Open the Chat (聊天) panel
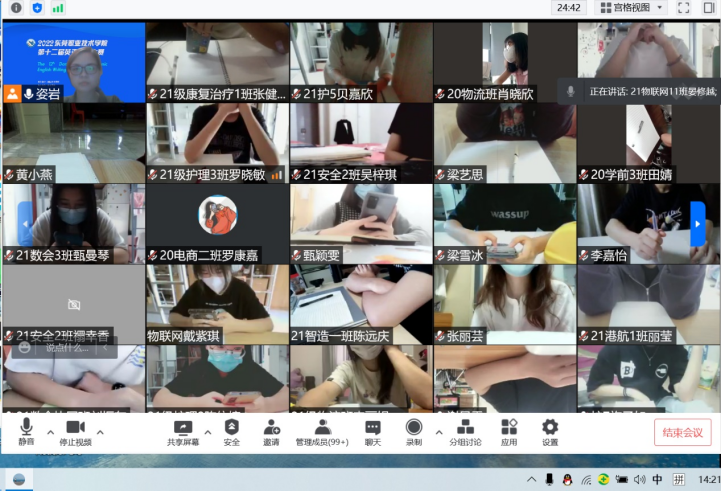This screenshot has width=722, height=491. pyautogui.click(x=373, y=431)
